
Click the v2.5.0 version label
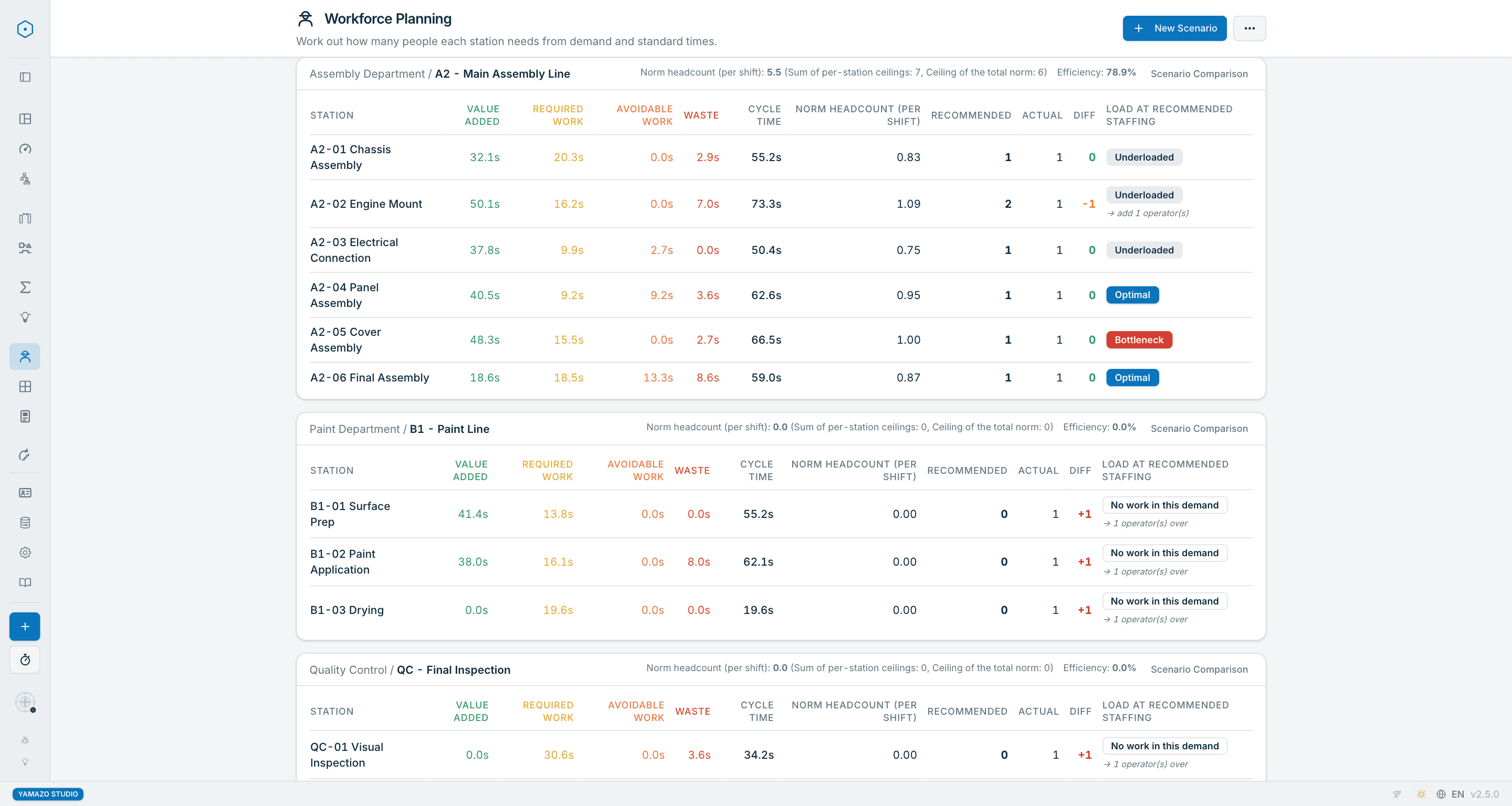(x=1484, y=794)
